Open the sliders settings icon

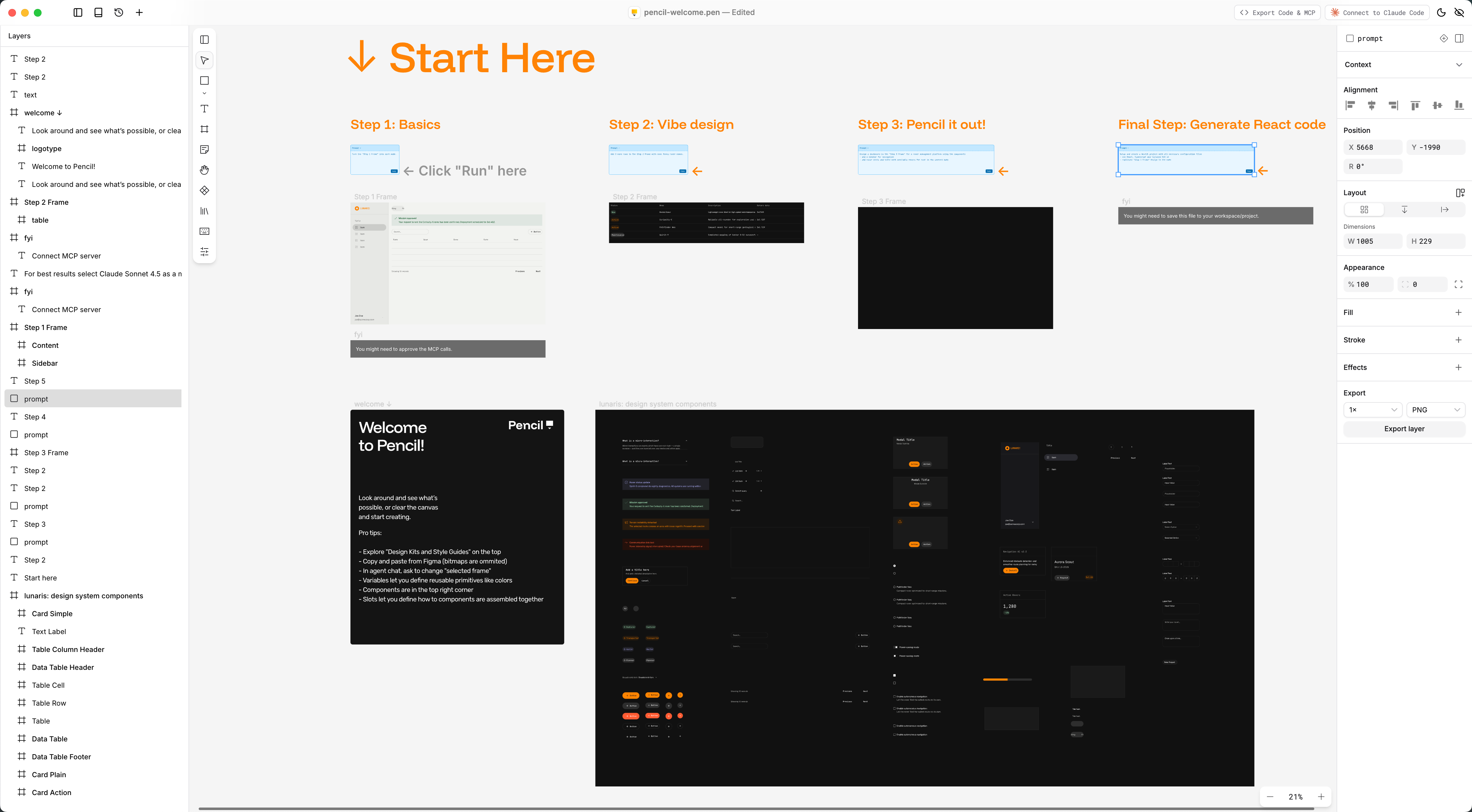[204, 252]
